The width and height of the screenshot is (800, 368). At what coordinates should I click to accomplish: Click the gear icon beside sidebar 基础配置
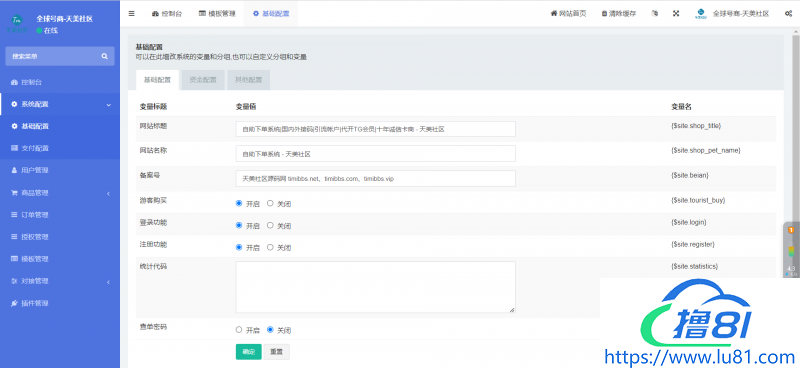coord(14,126)
